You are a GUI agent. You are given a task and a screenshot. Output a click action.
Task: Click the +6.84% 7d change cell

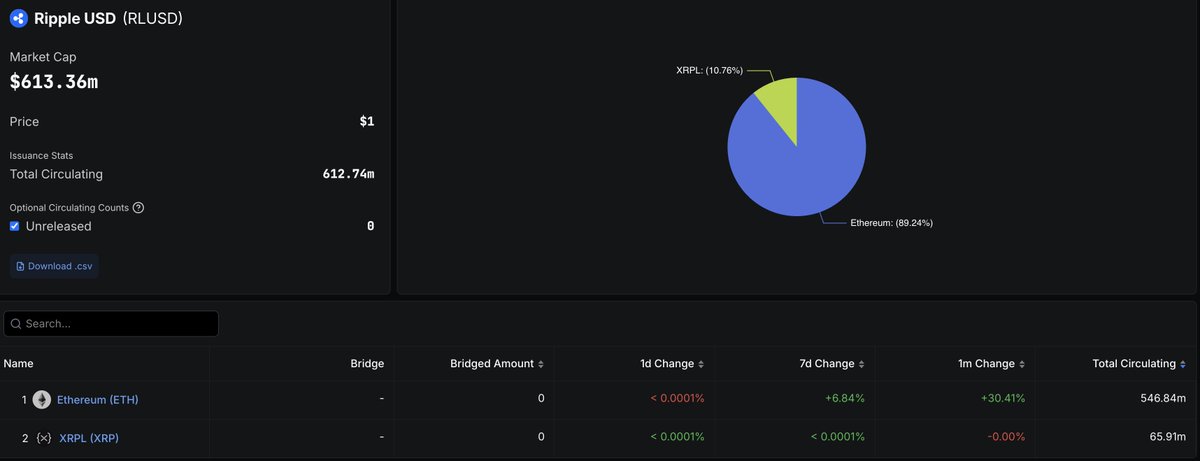(x=844, y=399)
